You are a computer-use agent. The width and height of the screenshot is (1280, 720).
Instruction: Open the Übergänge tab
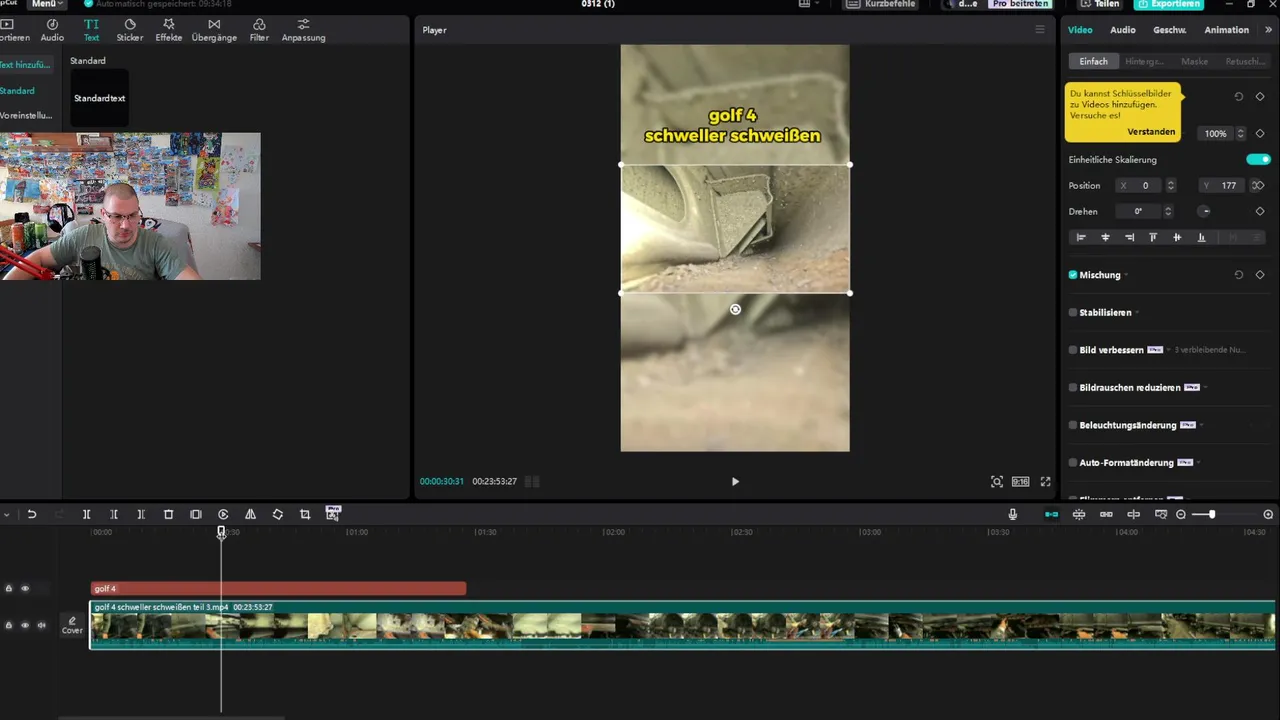(214, 30)
